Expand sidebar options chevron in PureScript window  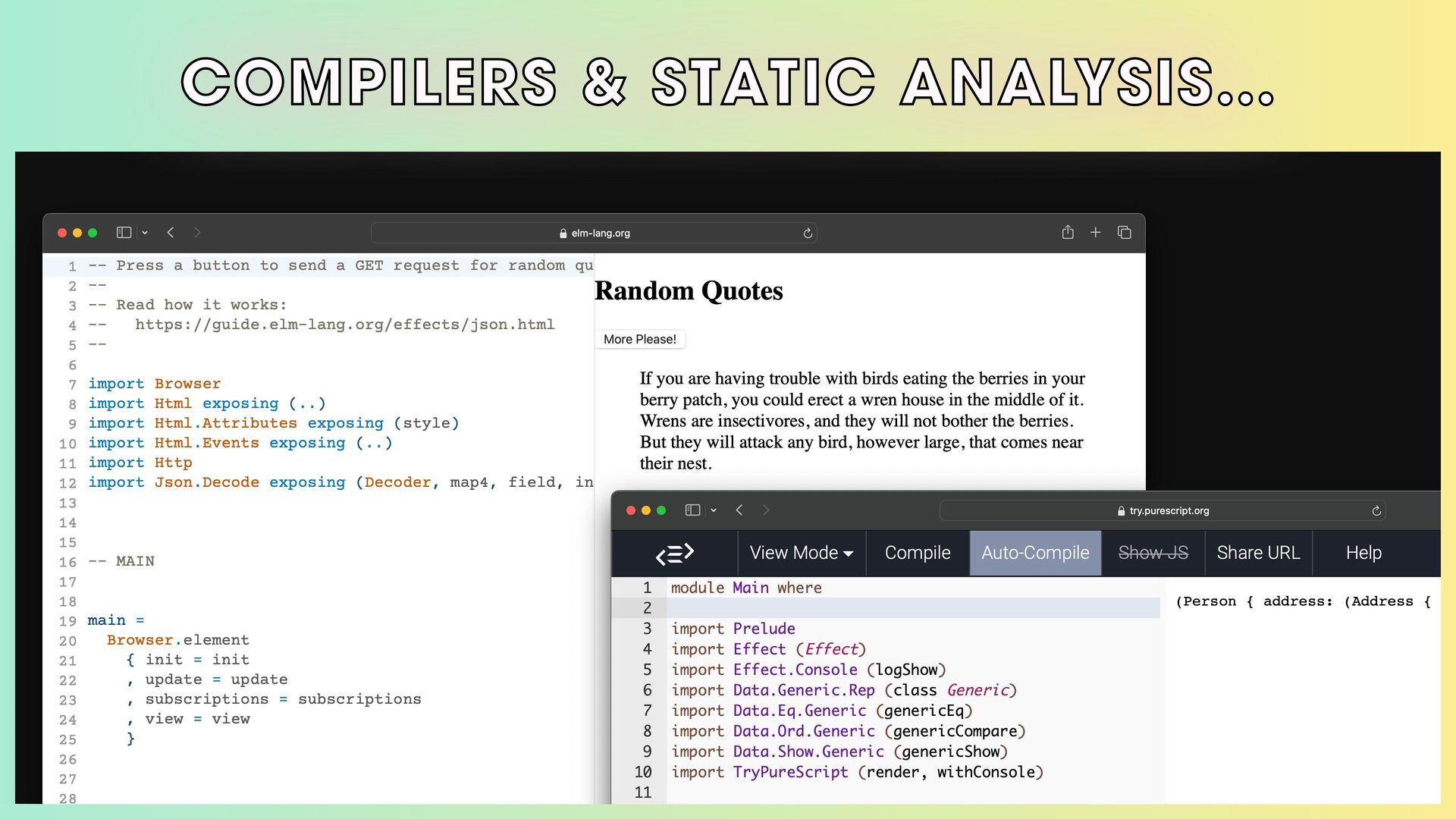coord(714,511)
